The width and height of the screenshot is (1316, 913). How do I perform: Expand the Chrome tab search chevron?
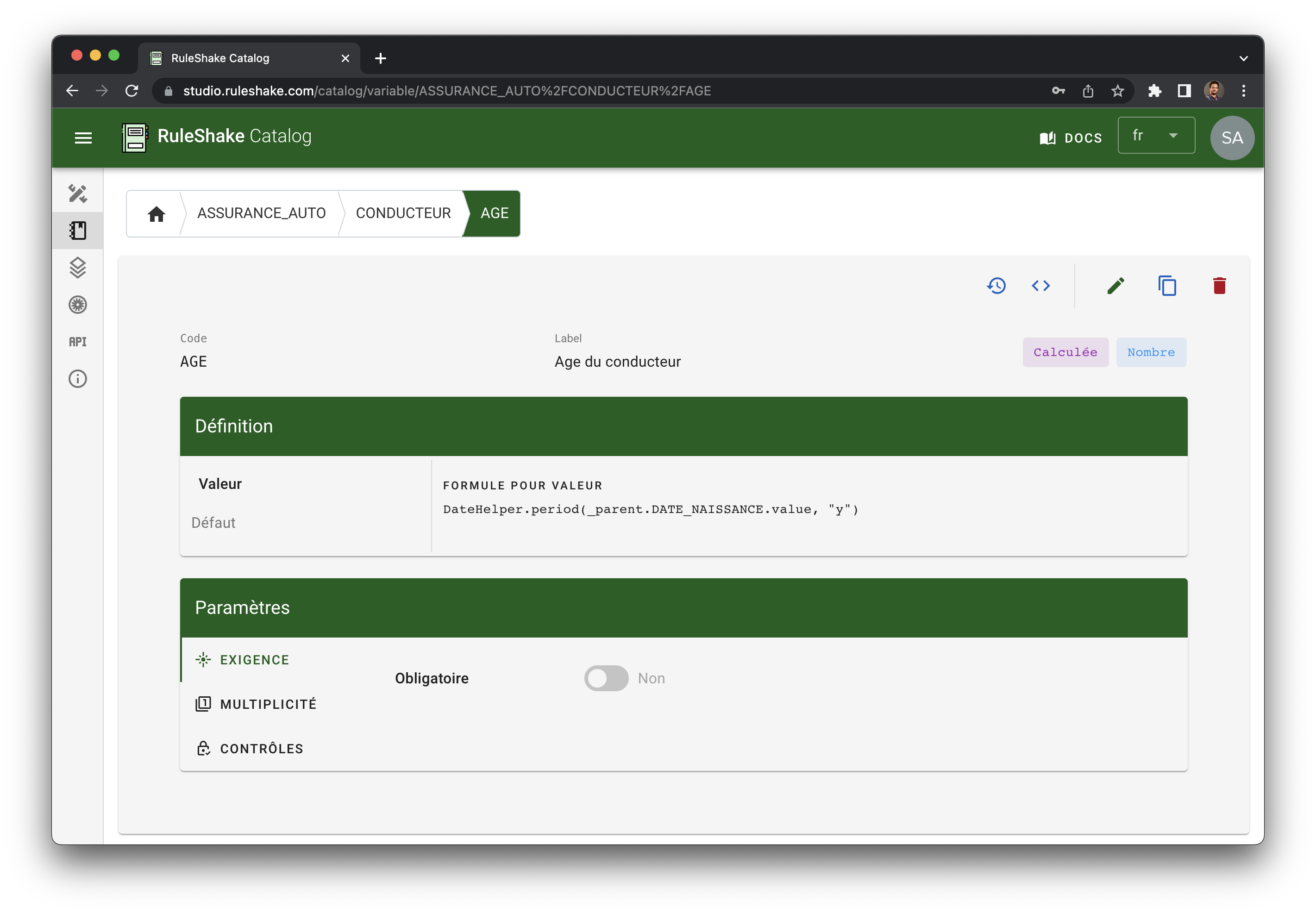1243,58
